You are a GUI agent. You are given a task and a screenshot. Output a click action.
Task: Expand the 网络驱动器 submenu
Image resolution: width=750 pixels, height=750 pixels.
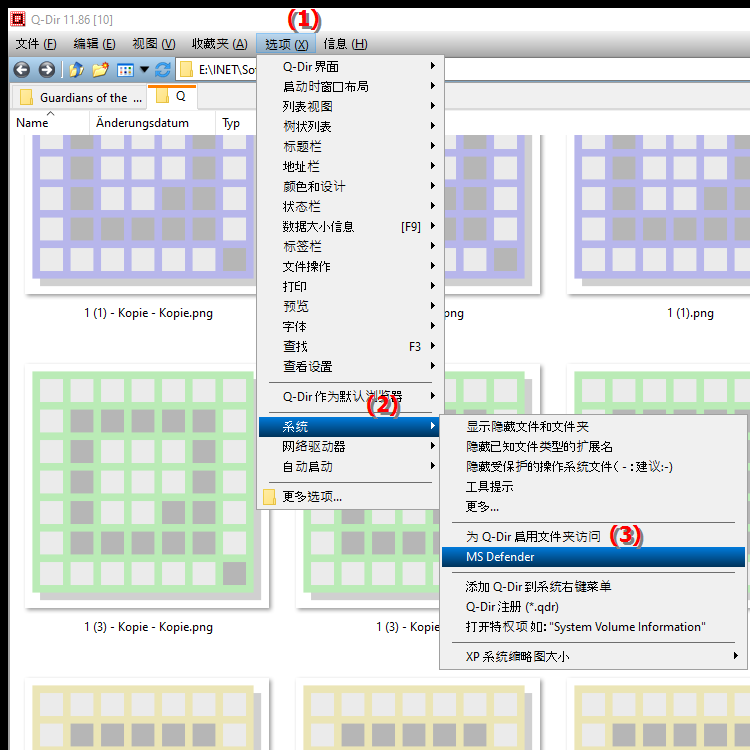tap(349, 447)
